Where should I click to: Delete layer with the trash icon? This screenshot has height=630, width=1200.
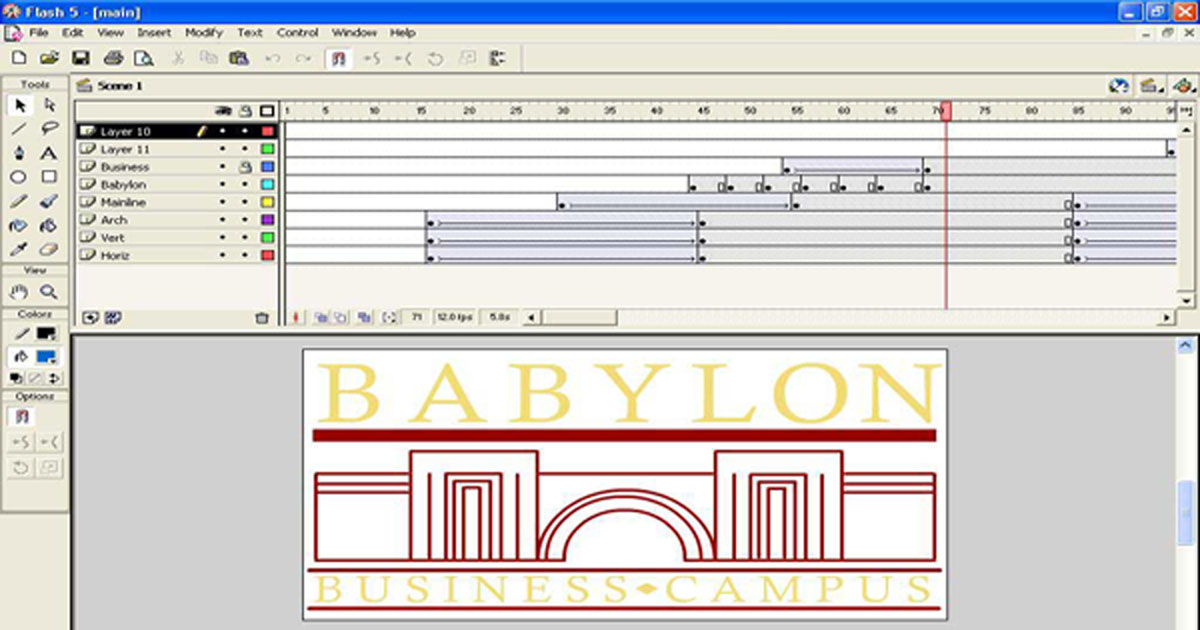[x=262, y=317]
